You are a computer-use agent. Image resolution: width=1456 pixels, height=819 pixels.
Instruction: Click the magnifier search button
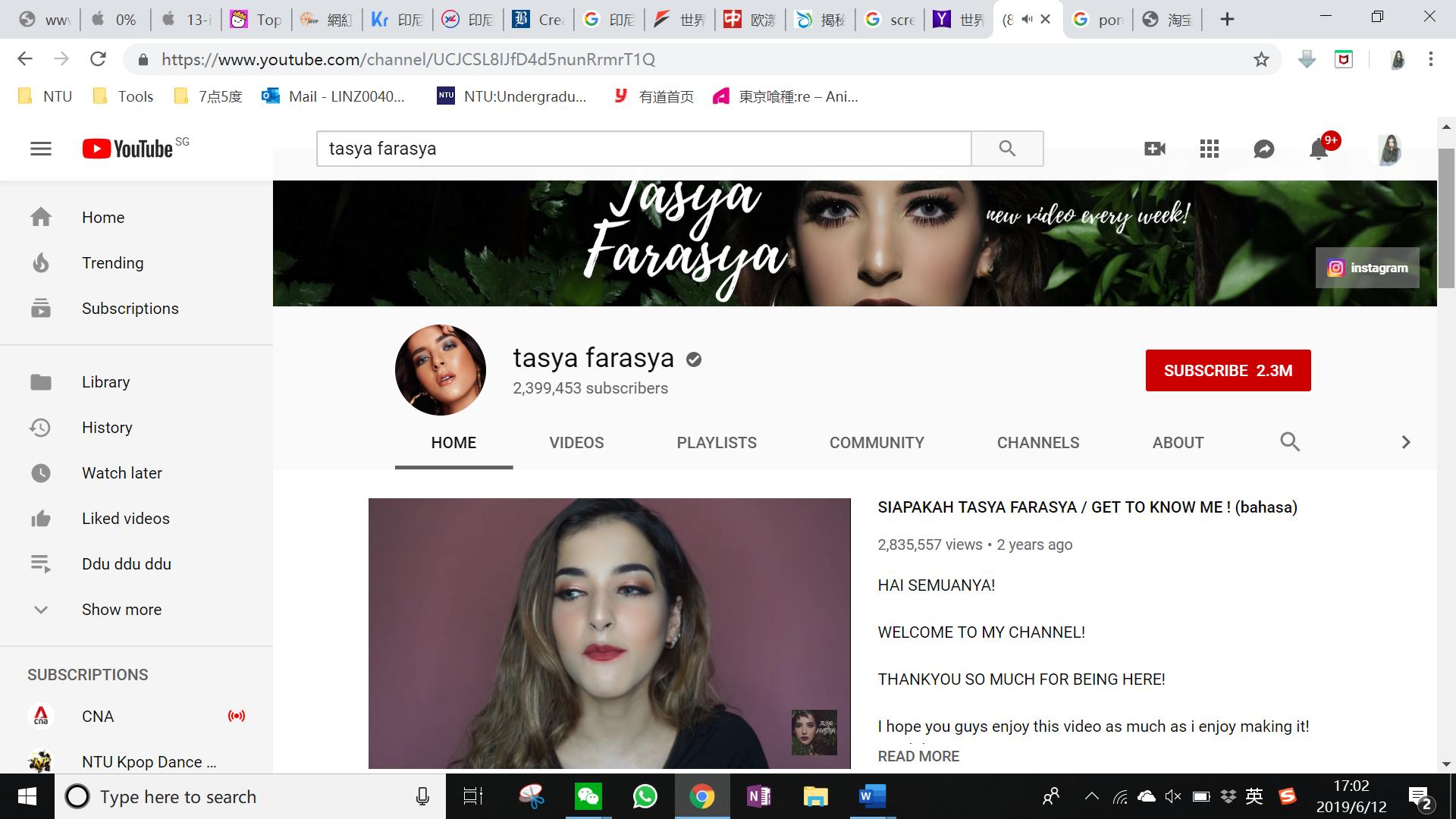[1007, 149]
